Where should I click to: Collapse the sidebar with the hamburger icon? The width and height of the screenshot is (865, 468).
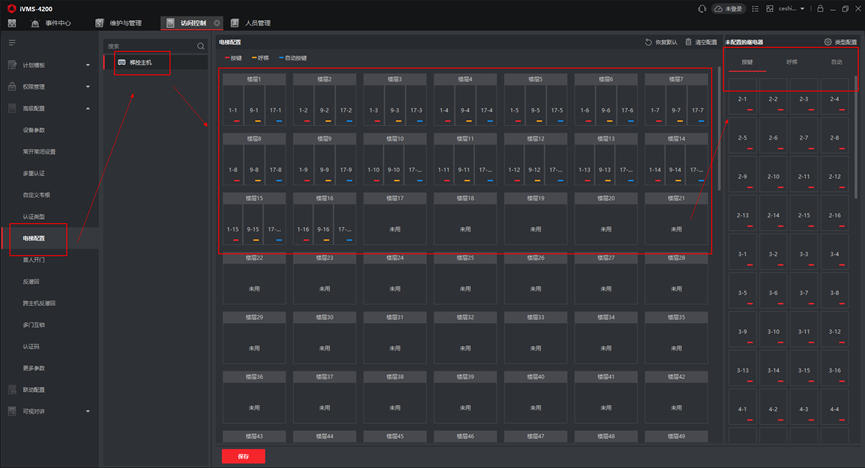click(x=12, y=42)
